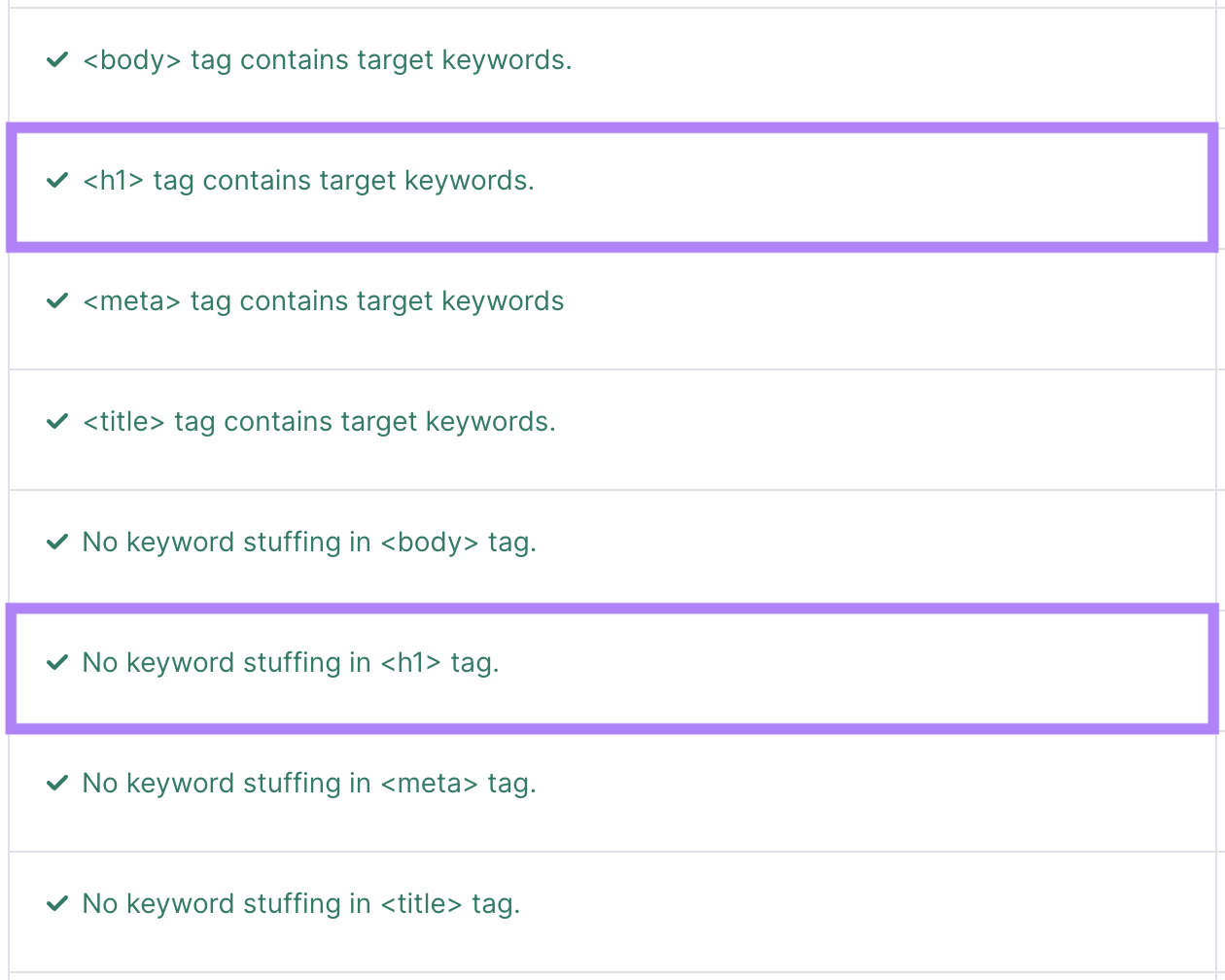Click checkmark for no keyword stuffing in title
The width and height of the screenshot is (1225, 980).
pyautogui.click(x=57, y=904)
